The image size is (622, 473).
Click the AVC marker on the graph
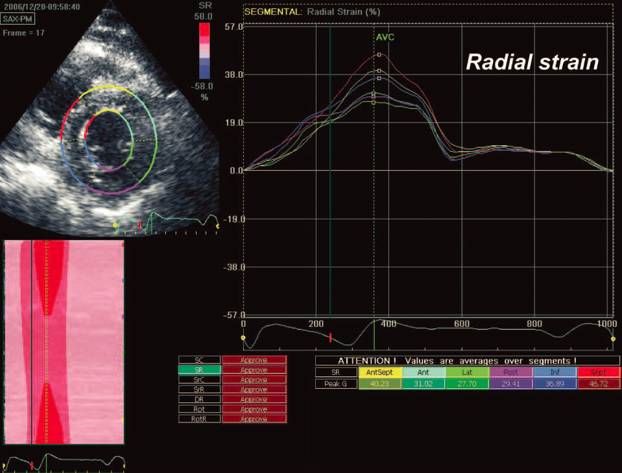pyautogui.click(x=385, y=37)
